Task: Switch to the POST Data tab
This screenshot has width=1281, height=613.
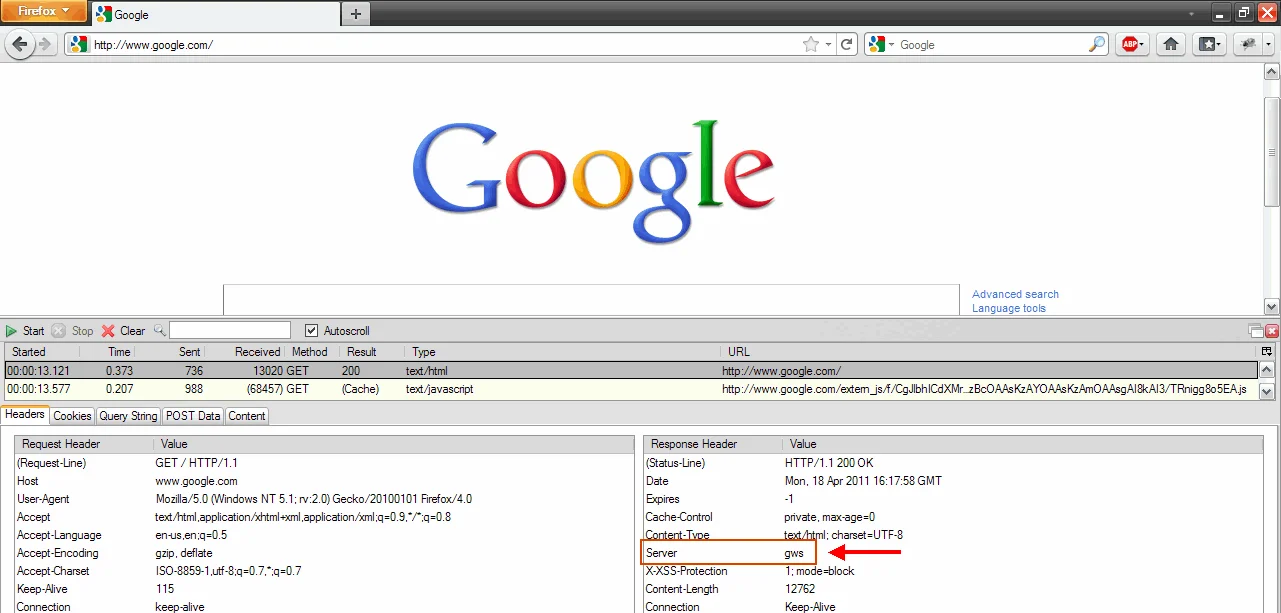Action: point(193,416)
